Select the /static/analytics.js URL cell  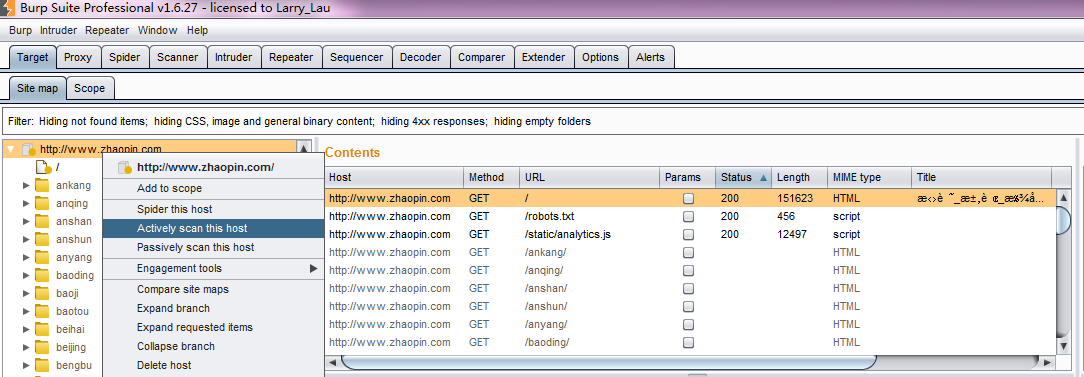pyautogui.click(x=589, y=235)
